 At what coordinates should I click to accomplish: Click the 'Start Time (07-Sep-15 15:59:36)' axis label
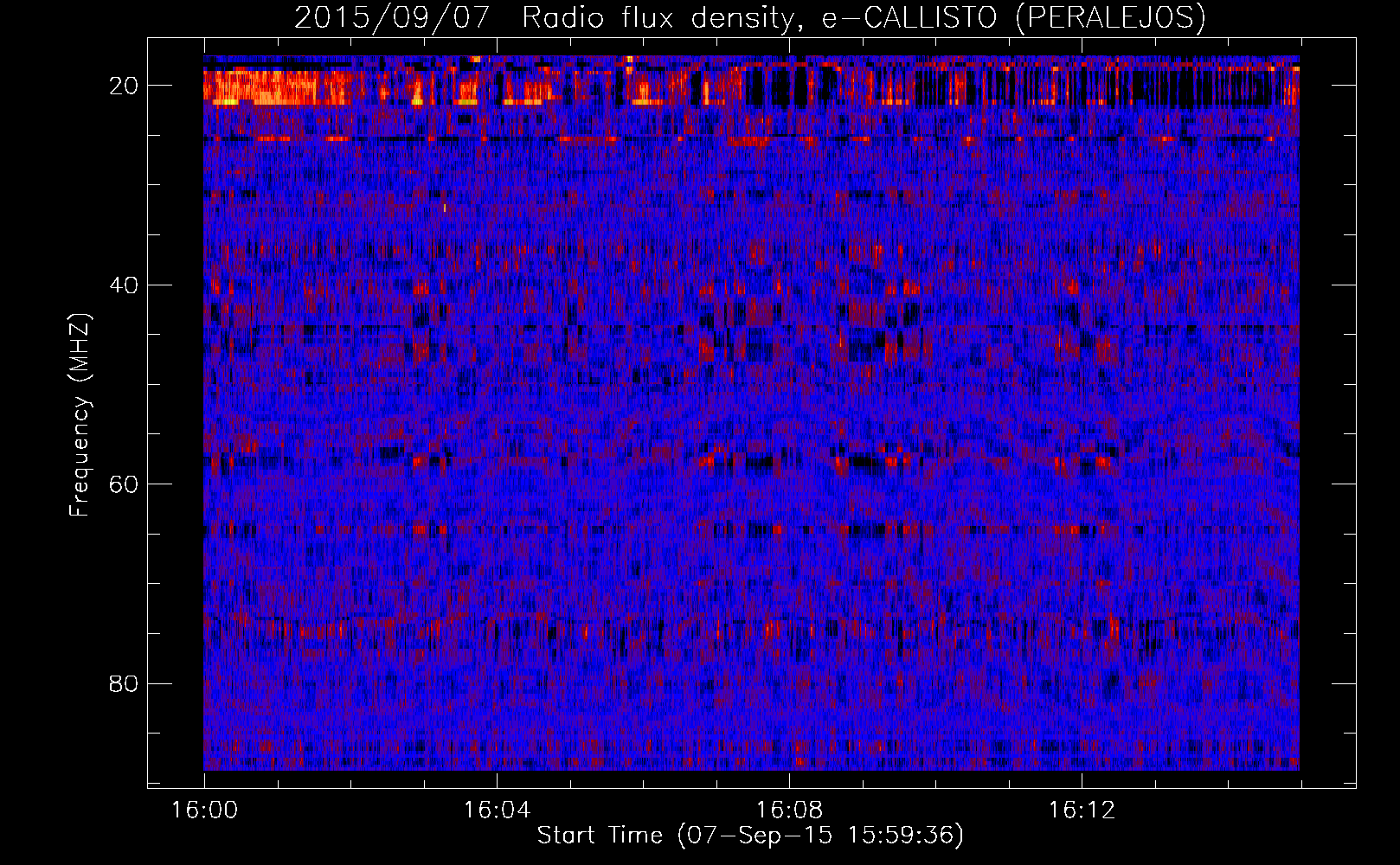tap(750, 836)
